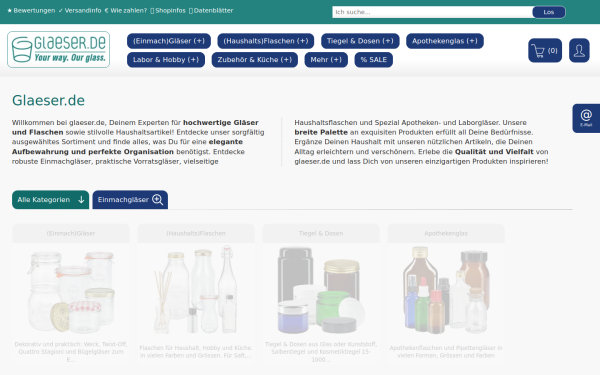Expand the (Haushalts)Flaschen (+) menu

click(x=266, y=41)
